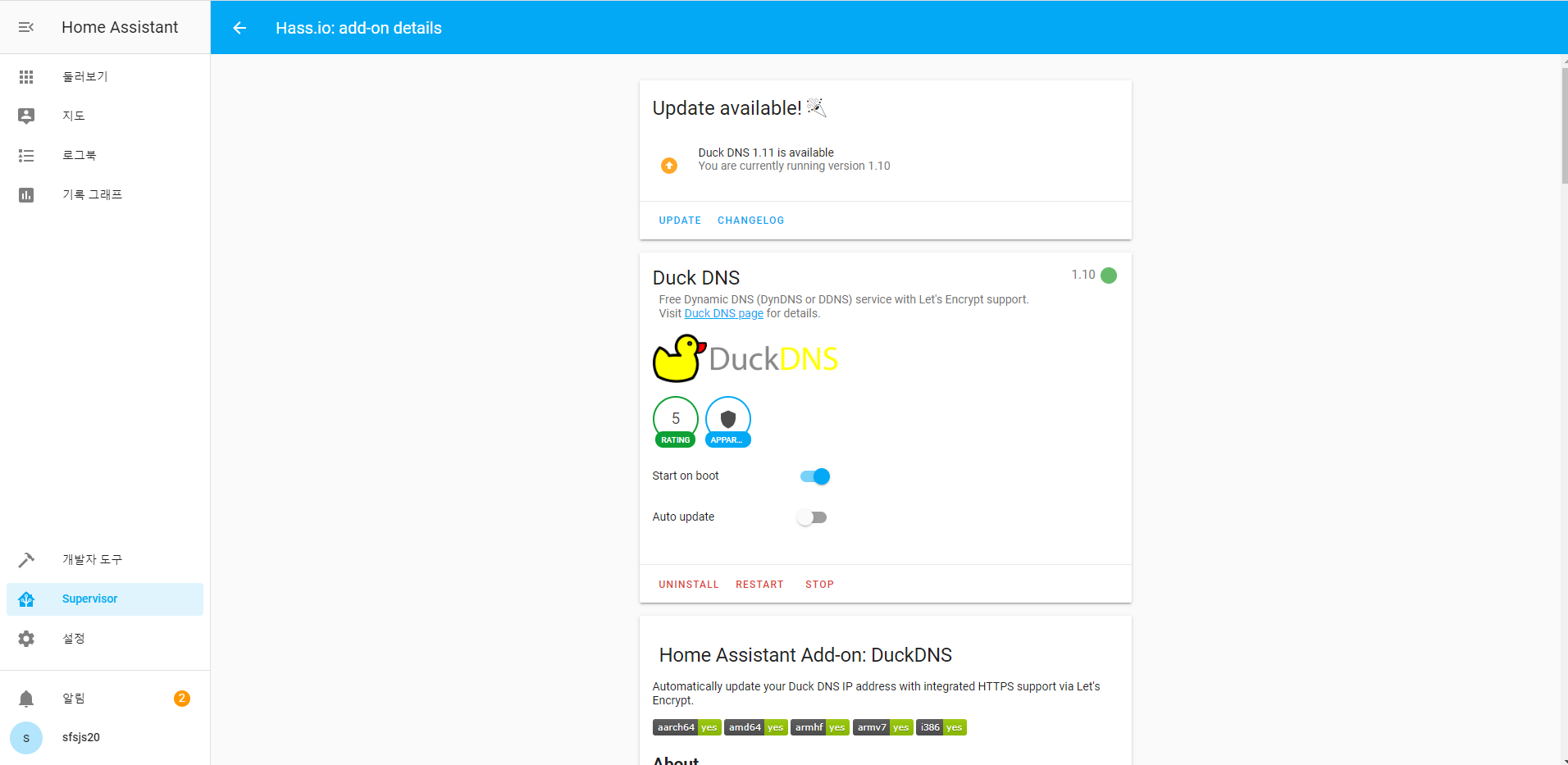Select 로그북 in the sidebar
The width and height of the screenshot is (1568, 765).
105,155
